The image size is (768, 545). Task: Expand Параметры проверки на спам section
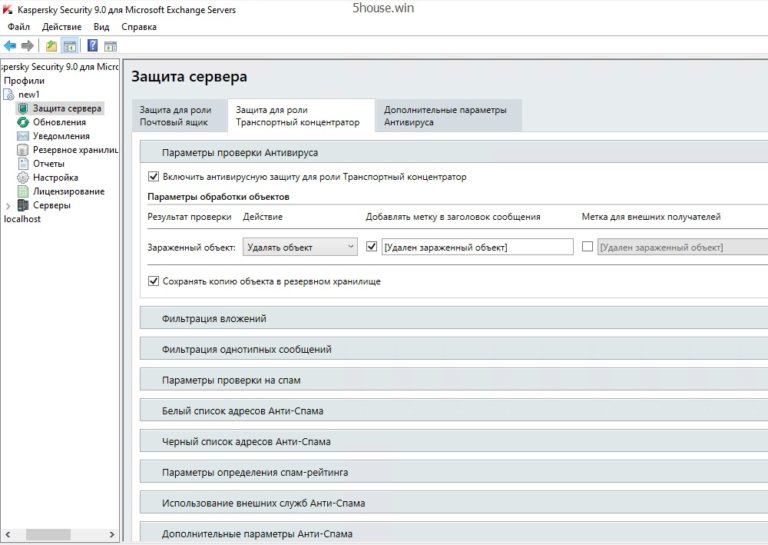pos(454,380)
